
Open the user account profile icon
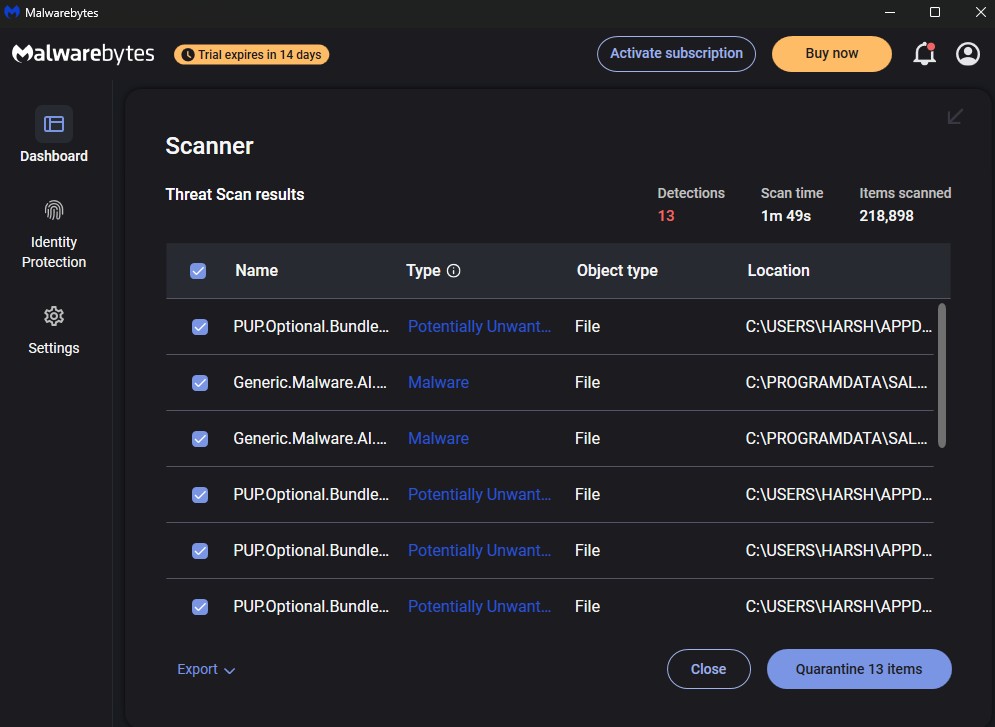[967, 54]
